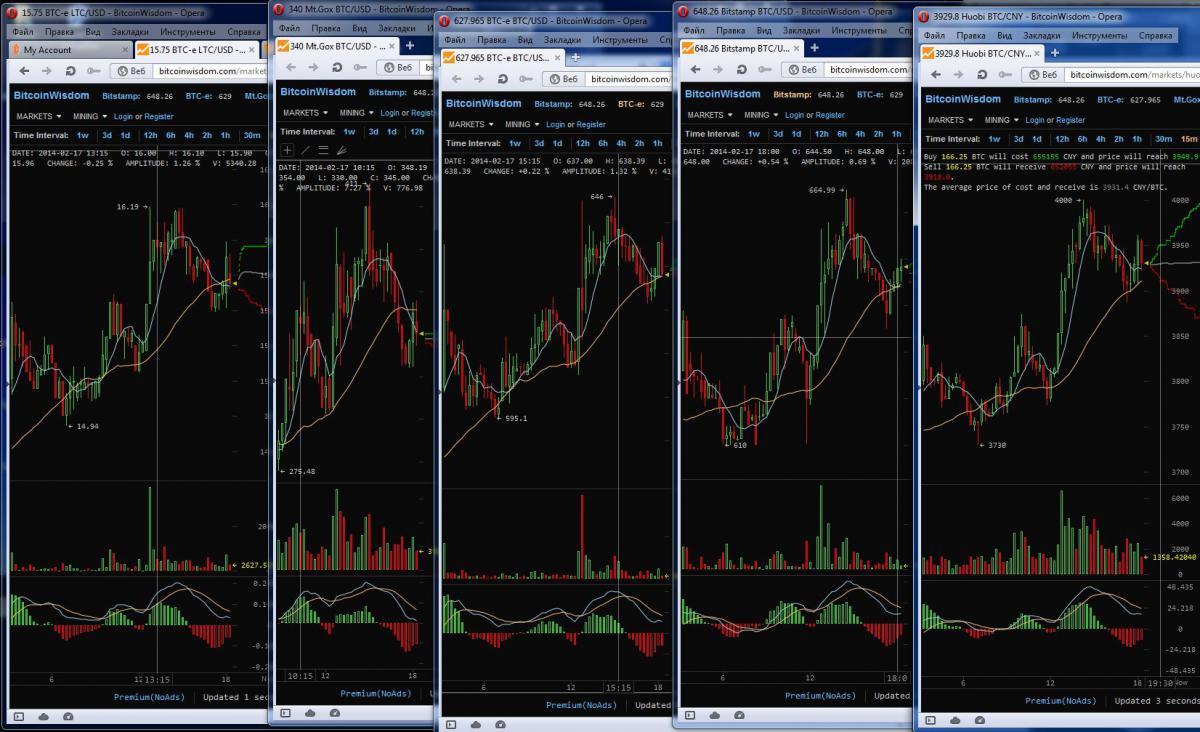Viewport: 1200px width, 732px height.
Task: Toggle the panel icon in LTC/USD status bar
Action: click(18, 716)
